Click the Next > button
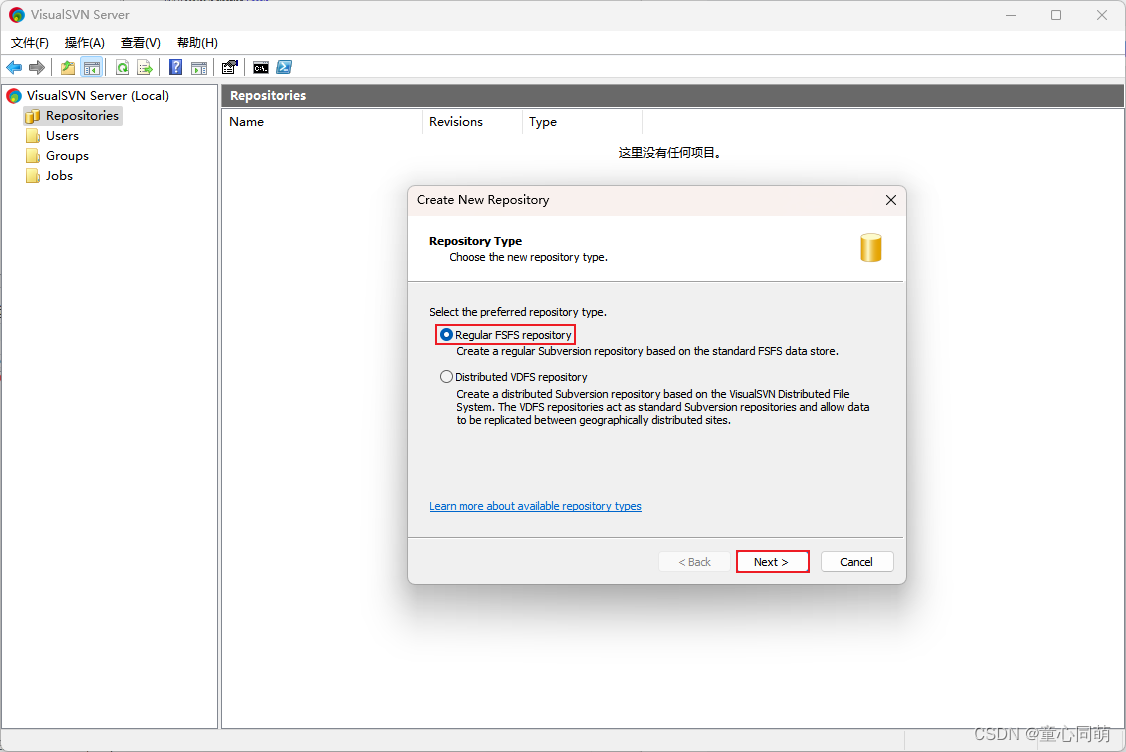 773,562
